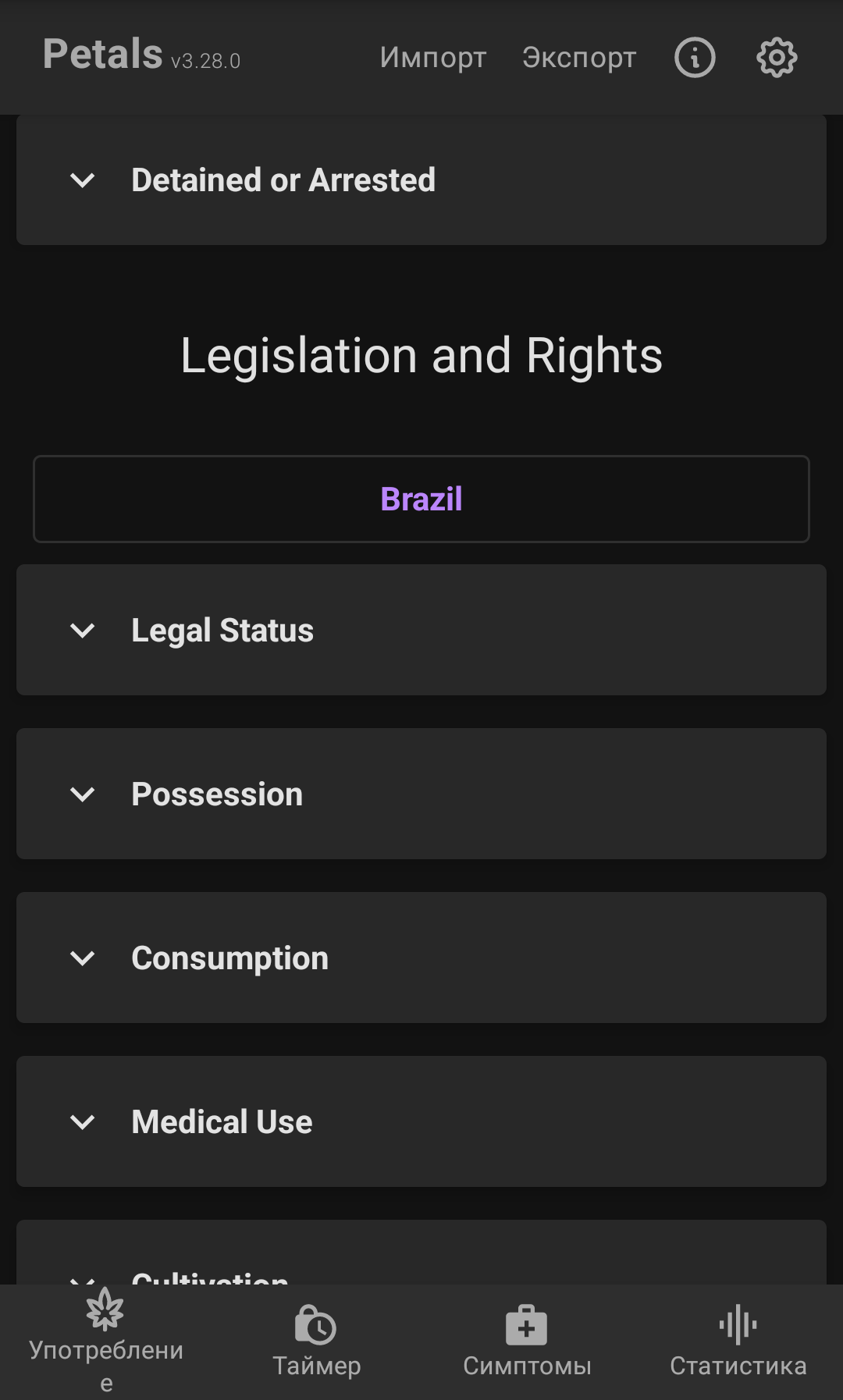Switch to the Статистика tab

coord(738,1366)
